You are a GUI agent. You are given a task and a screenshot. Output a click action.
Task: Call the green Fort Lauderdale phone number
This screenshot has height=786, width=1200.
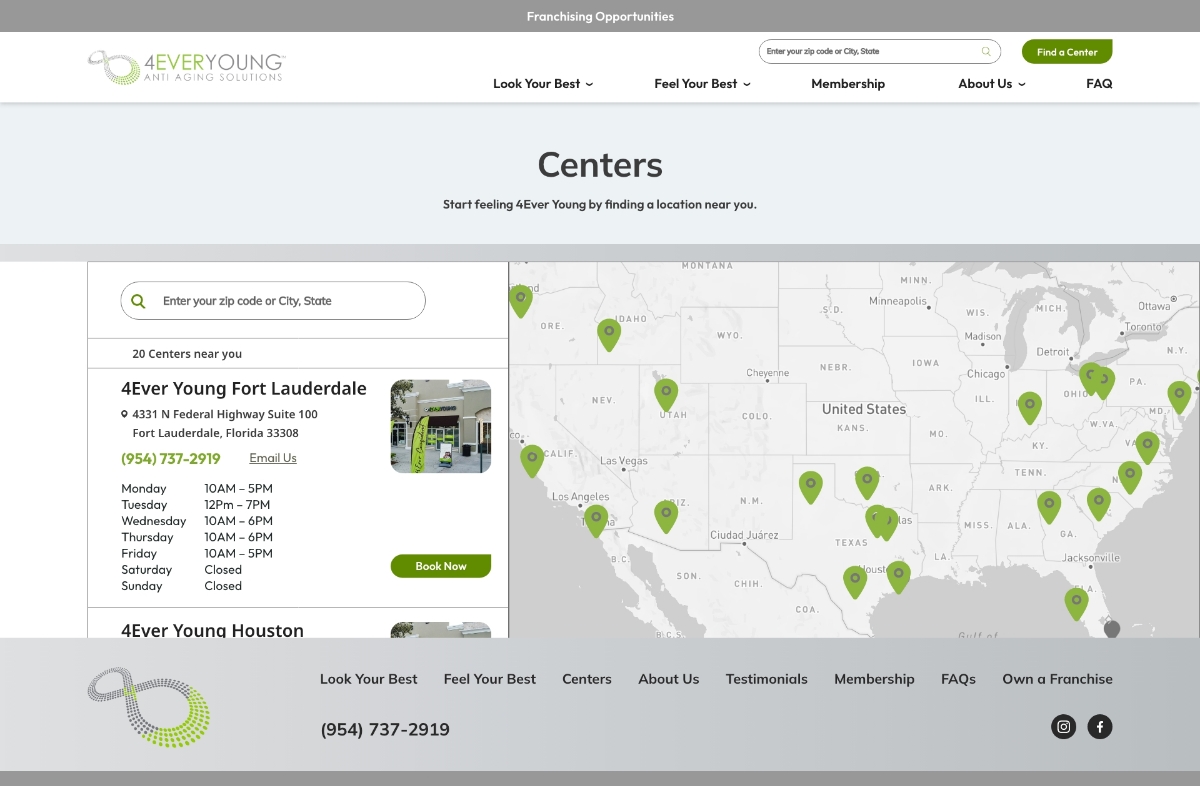171,459
